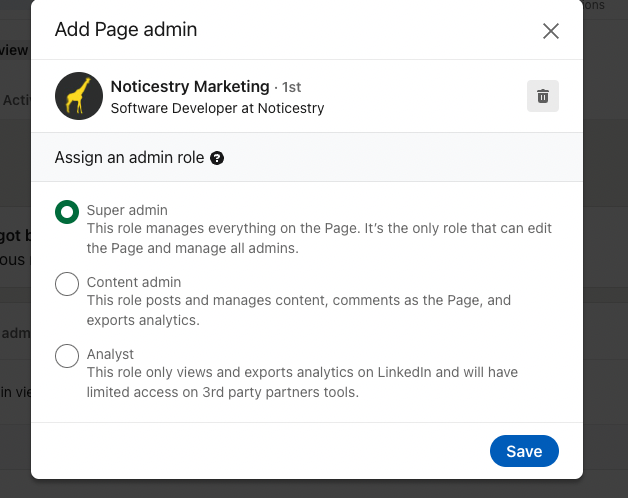Close the Add Page admin dialog

[x=550, y=31]
